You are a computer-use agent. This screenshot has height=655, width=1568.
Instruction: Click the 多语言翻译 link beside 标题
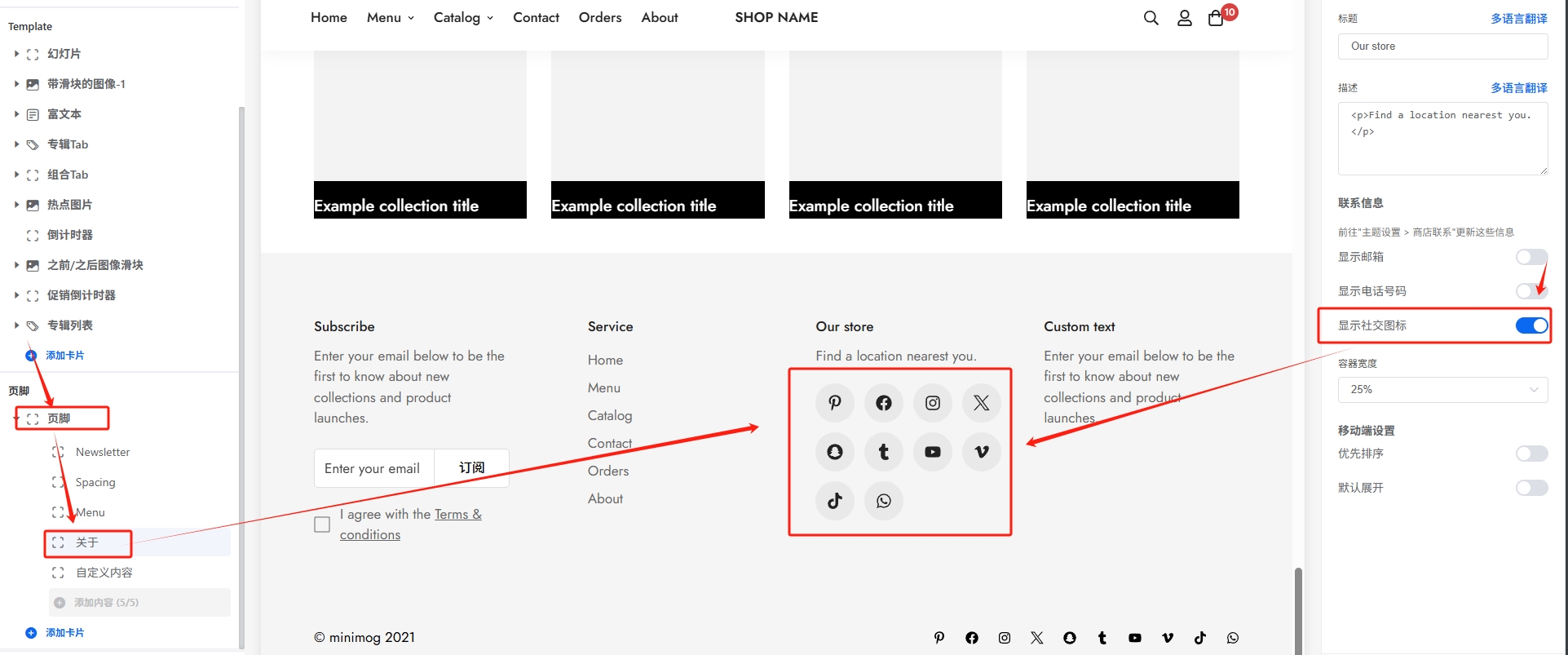tap(1518, 19)
